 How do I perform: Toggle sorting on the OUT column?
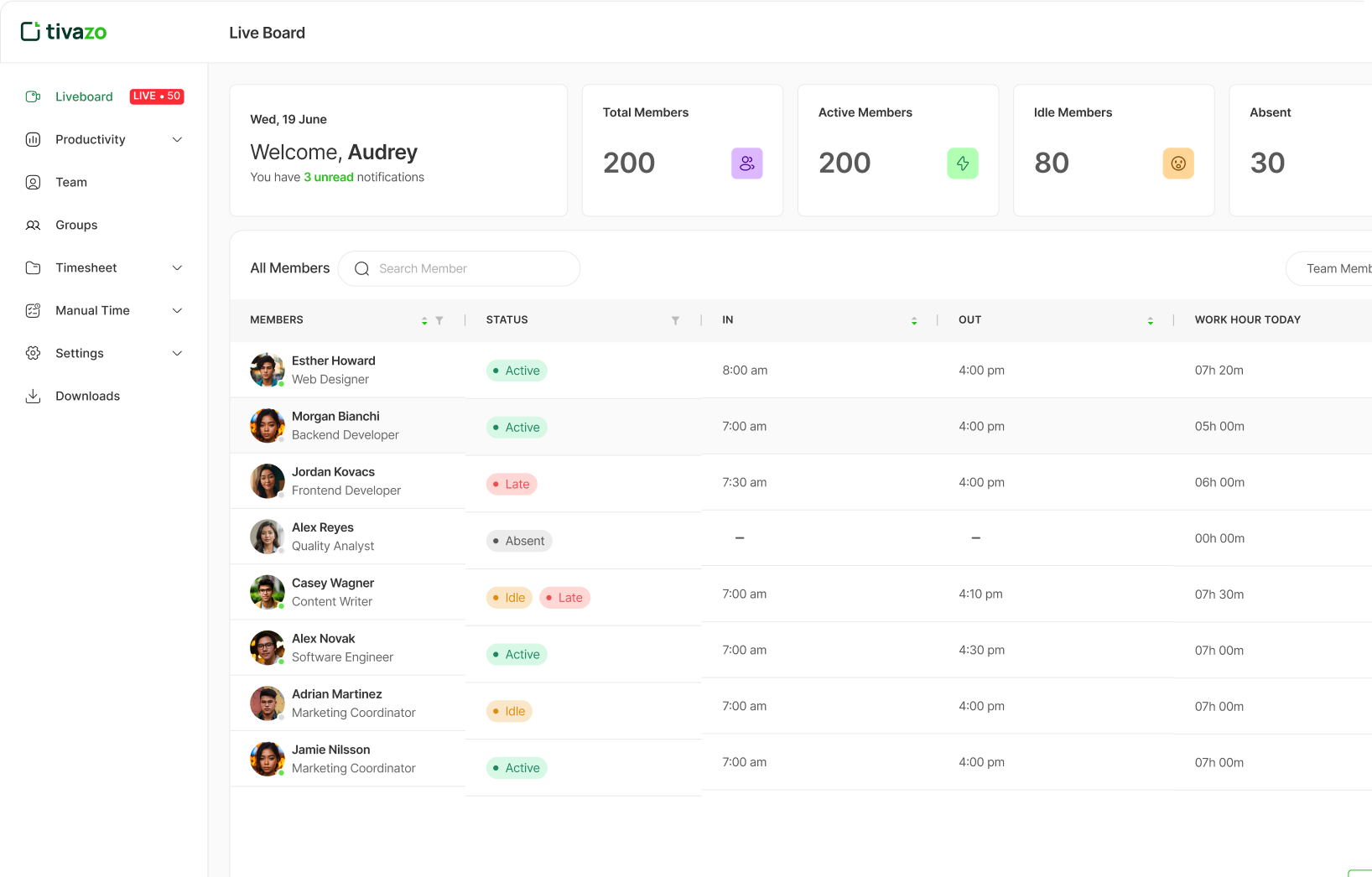pyautogui.click(x=1151, y=320)
